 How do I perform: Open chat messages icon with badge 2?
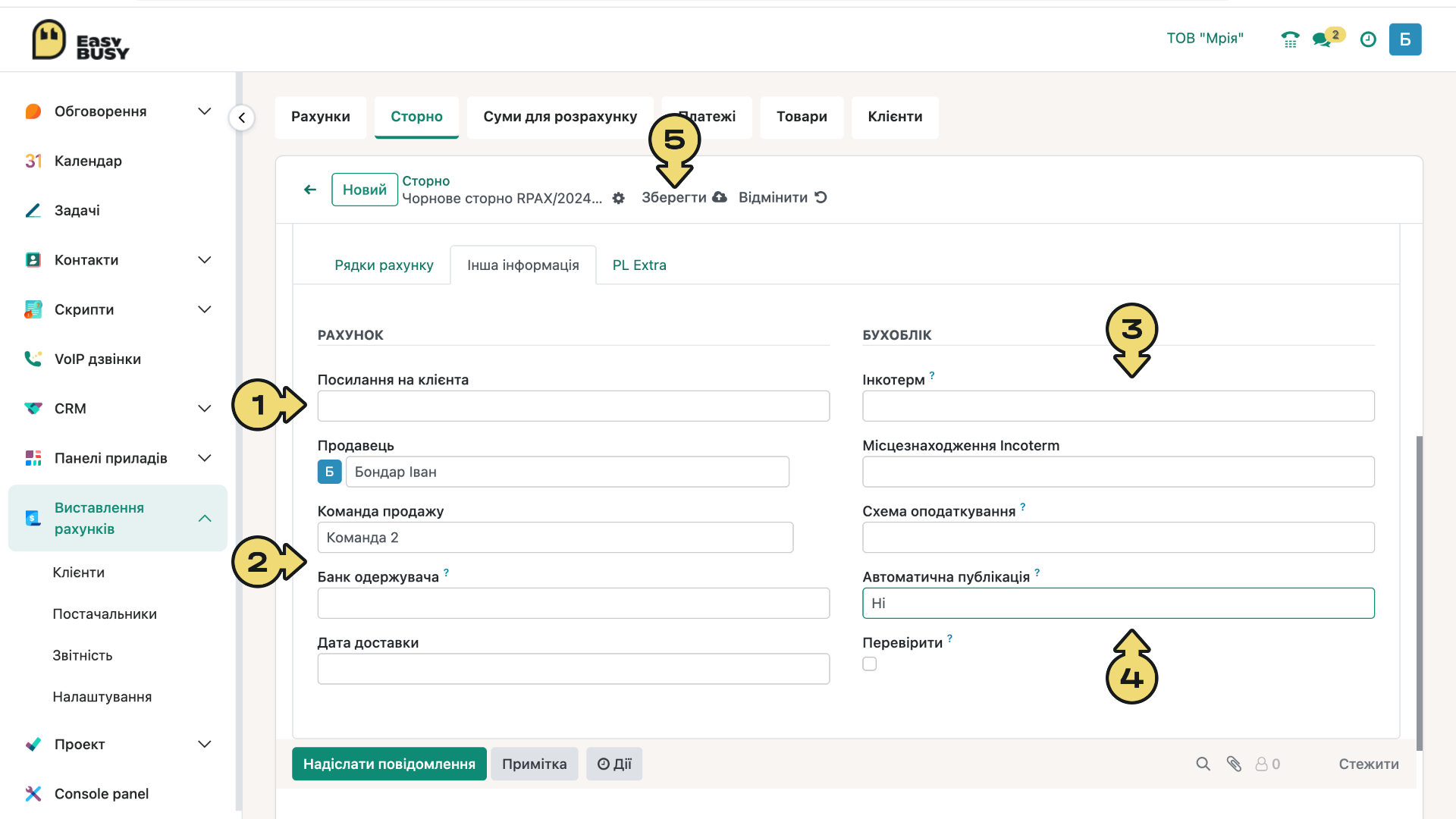[1327, 38]
